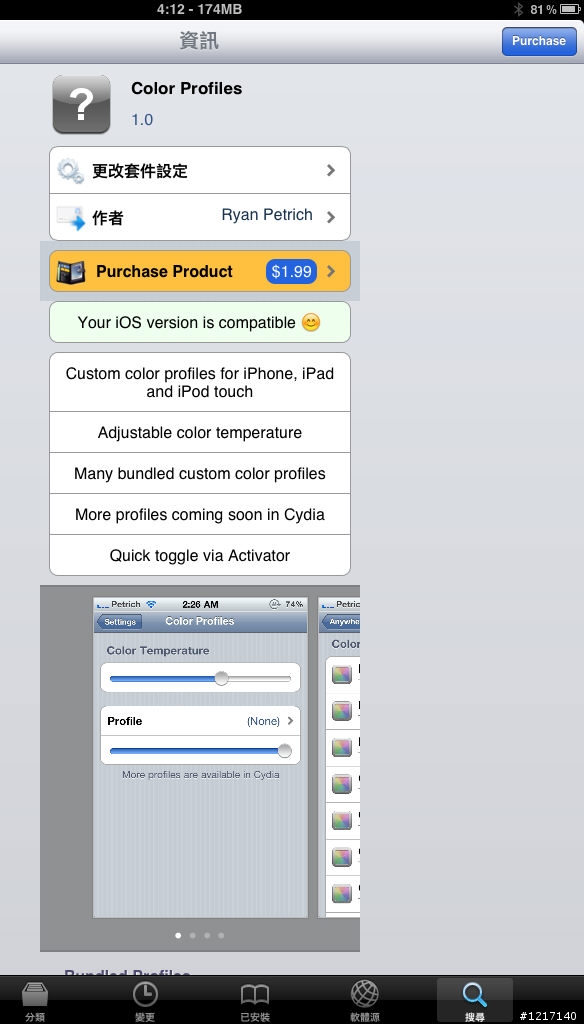Click the blue Purchase button
The image size is (584, 1024).
(539, 41)
